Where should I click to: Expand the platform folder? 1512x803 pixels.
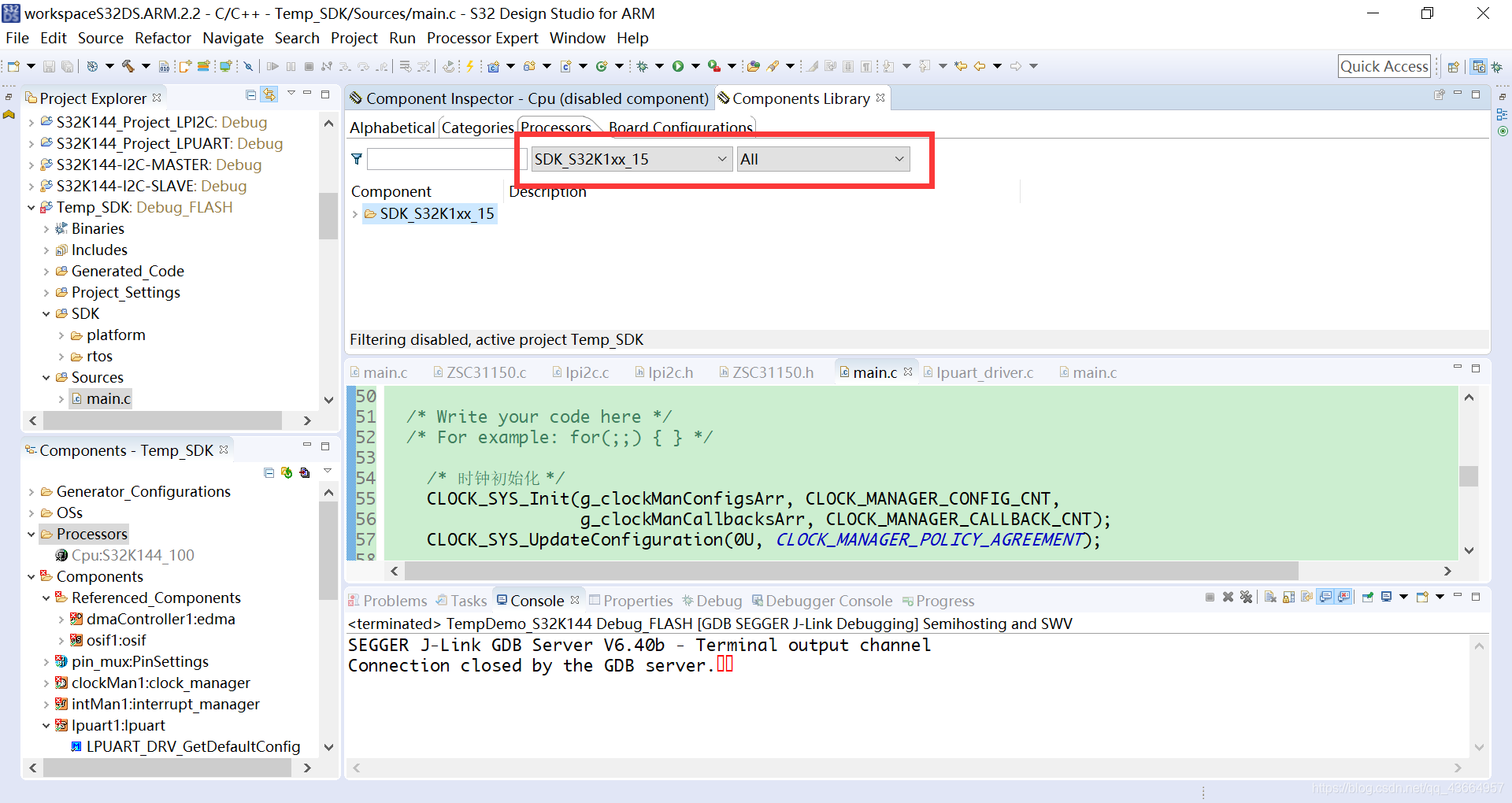(x=61, y=335)
